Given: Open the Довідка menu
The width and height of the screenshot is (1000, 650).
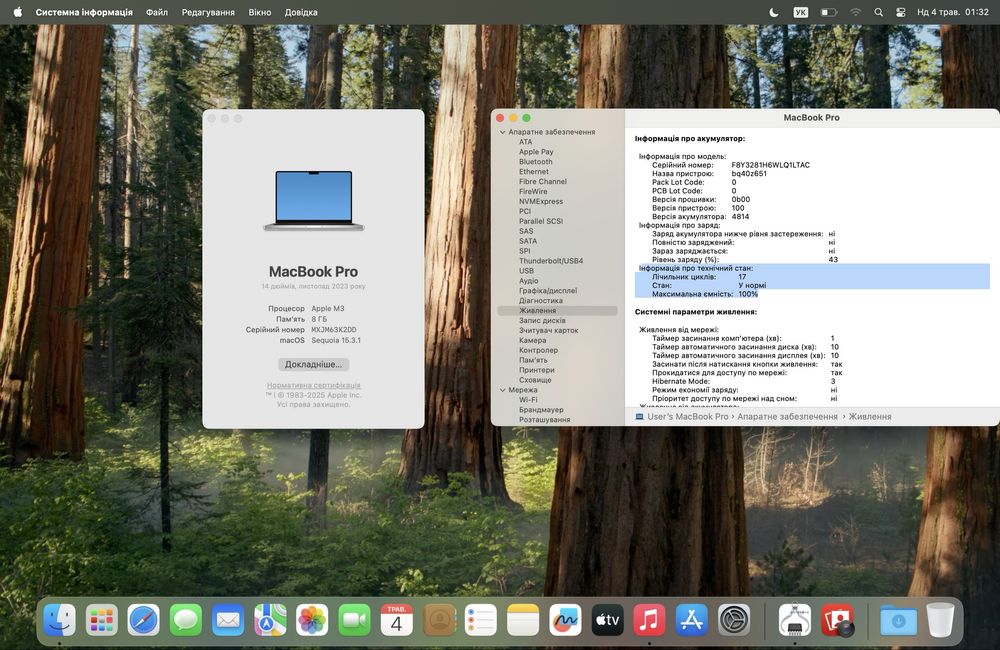Looking at the screenshot, I should coord(301,12).
